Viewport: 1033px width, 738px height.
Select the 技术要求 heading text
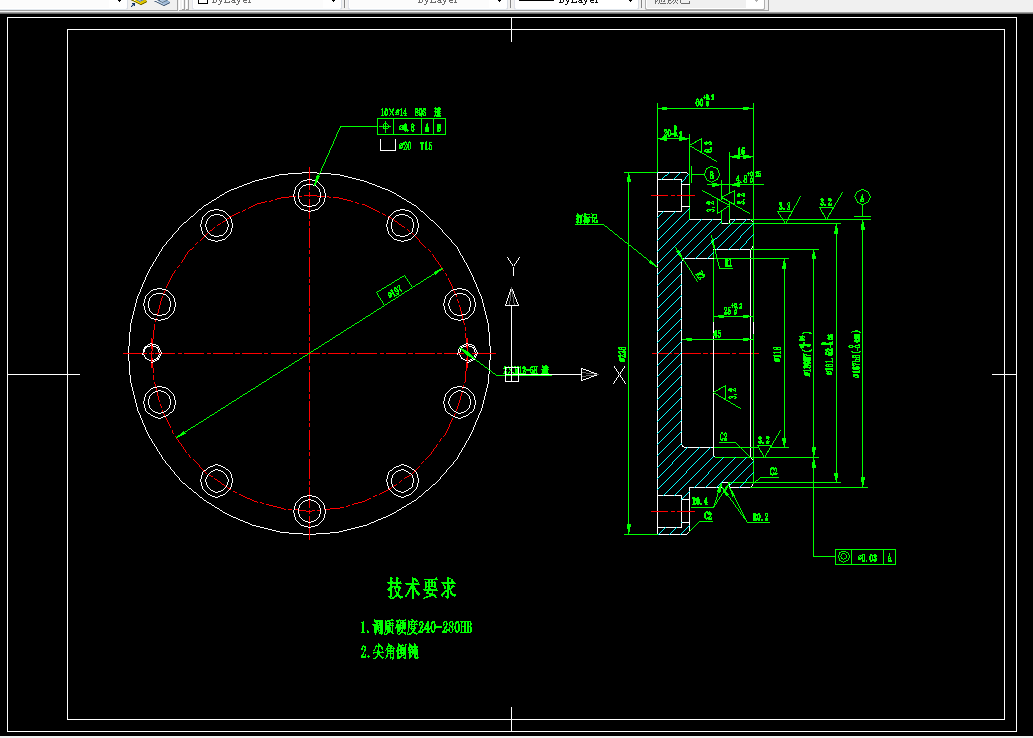[x=422, y=589]
